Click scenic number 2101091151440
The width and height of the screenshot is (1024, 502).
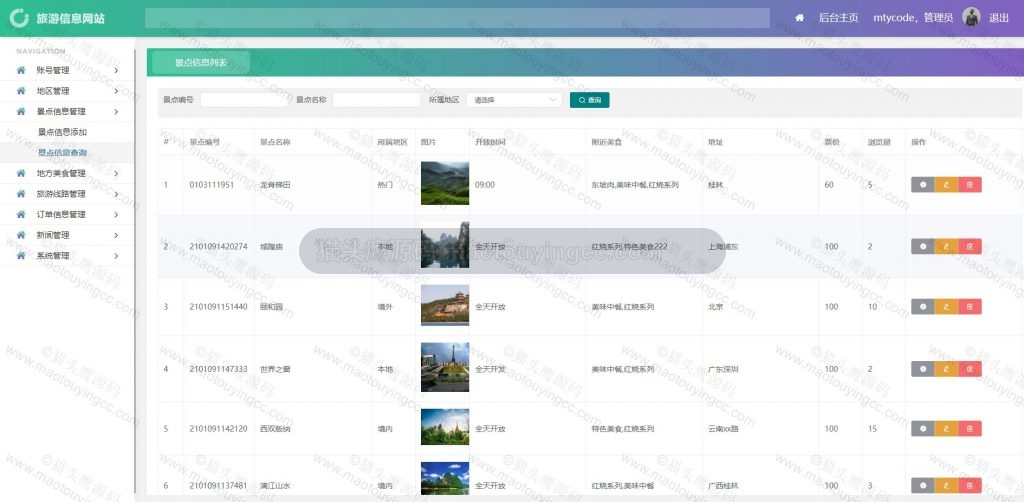[219, 307]
